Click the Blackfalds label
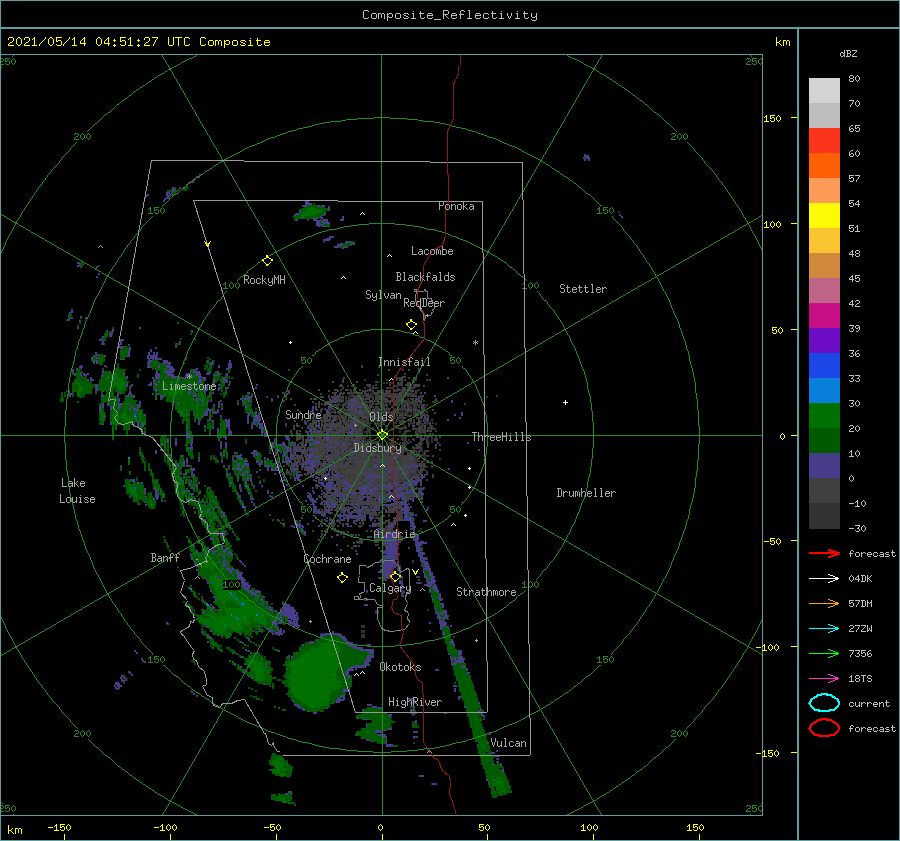Image resolution: width=900 pixels, height=841 pixels. coord(425,277)
